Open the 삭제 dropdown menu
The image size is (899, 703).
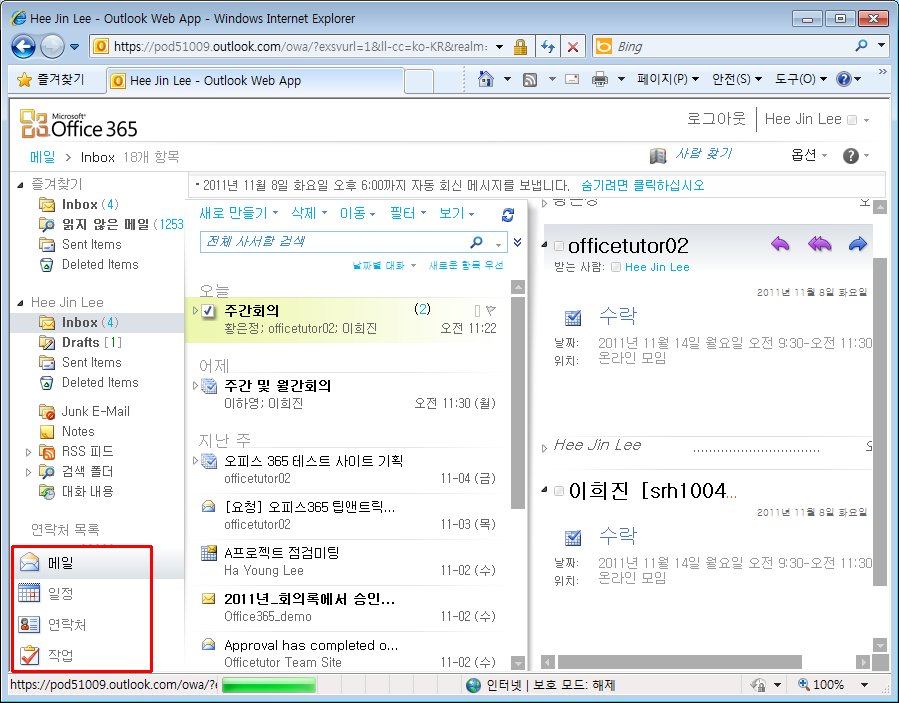[x=309, y=213]
